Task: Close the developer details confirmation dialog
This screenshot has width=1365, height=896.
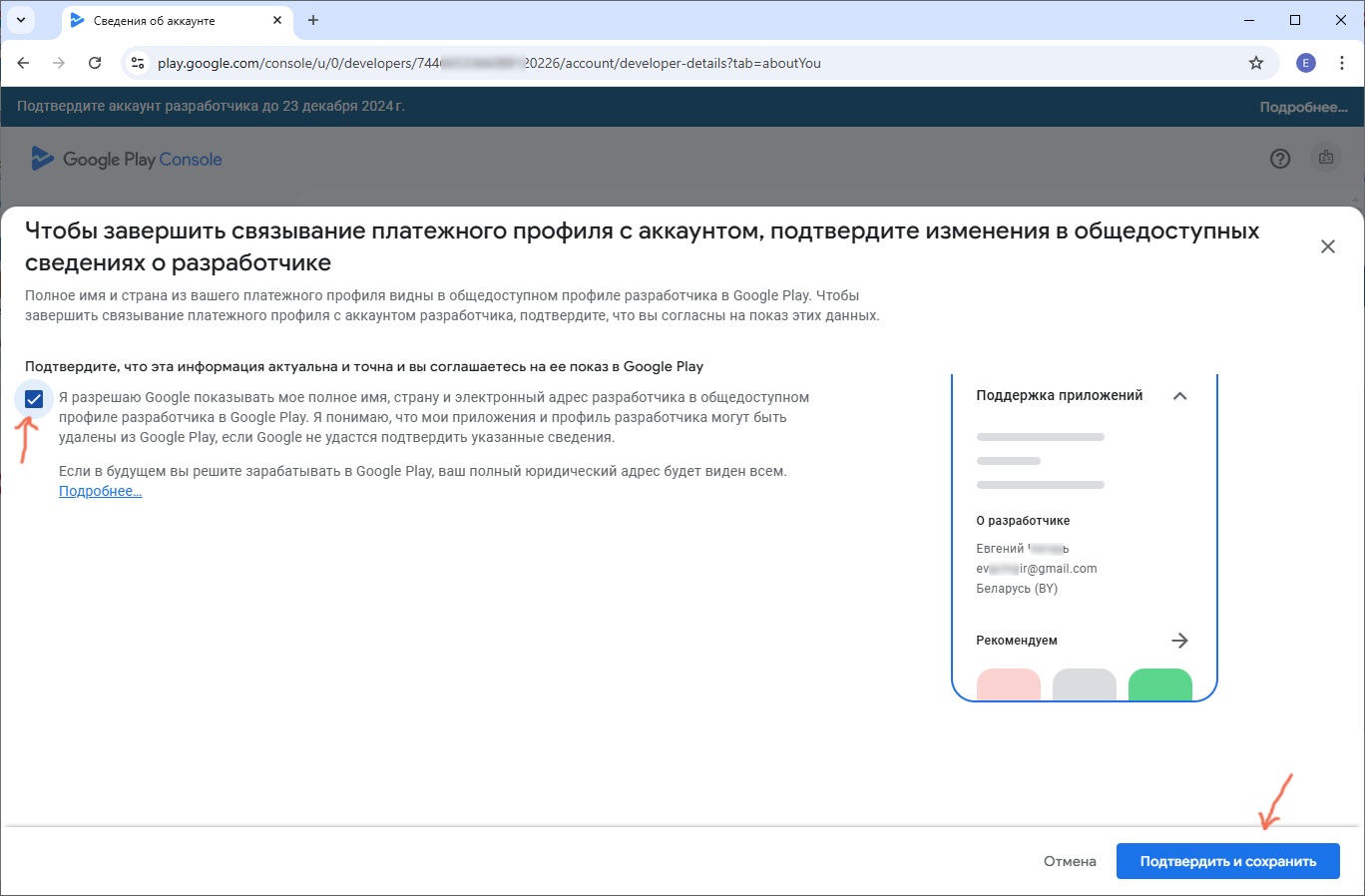Action: pyautogui.click(x=1327, y=246)
